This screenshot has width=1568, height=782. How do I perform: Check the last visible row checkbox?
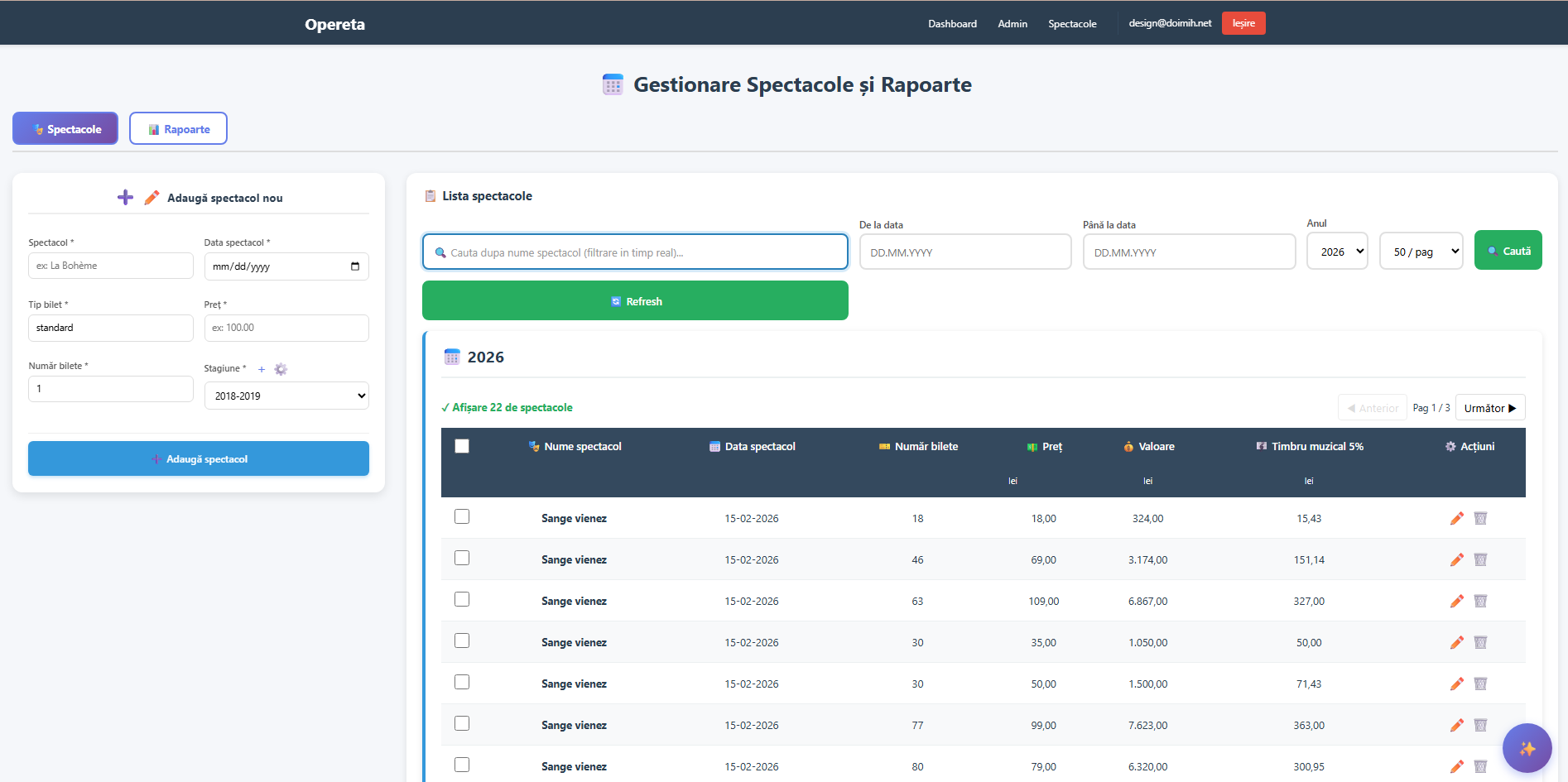(462, 765)
